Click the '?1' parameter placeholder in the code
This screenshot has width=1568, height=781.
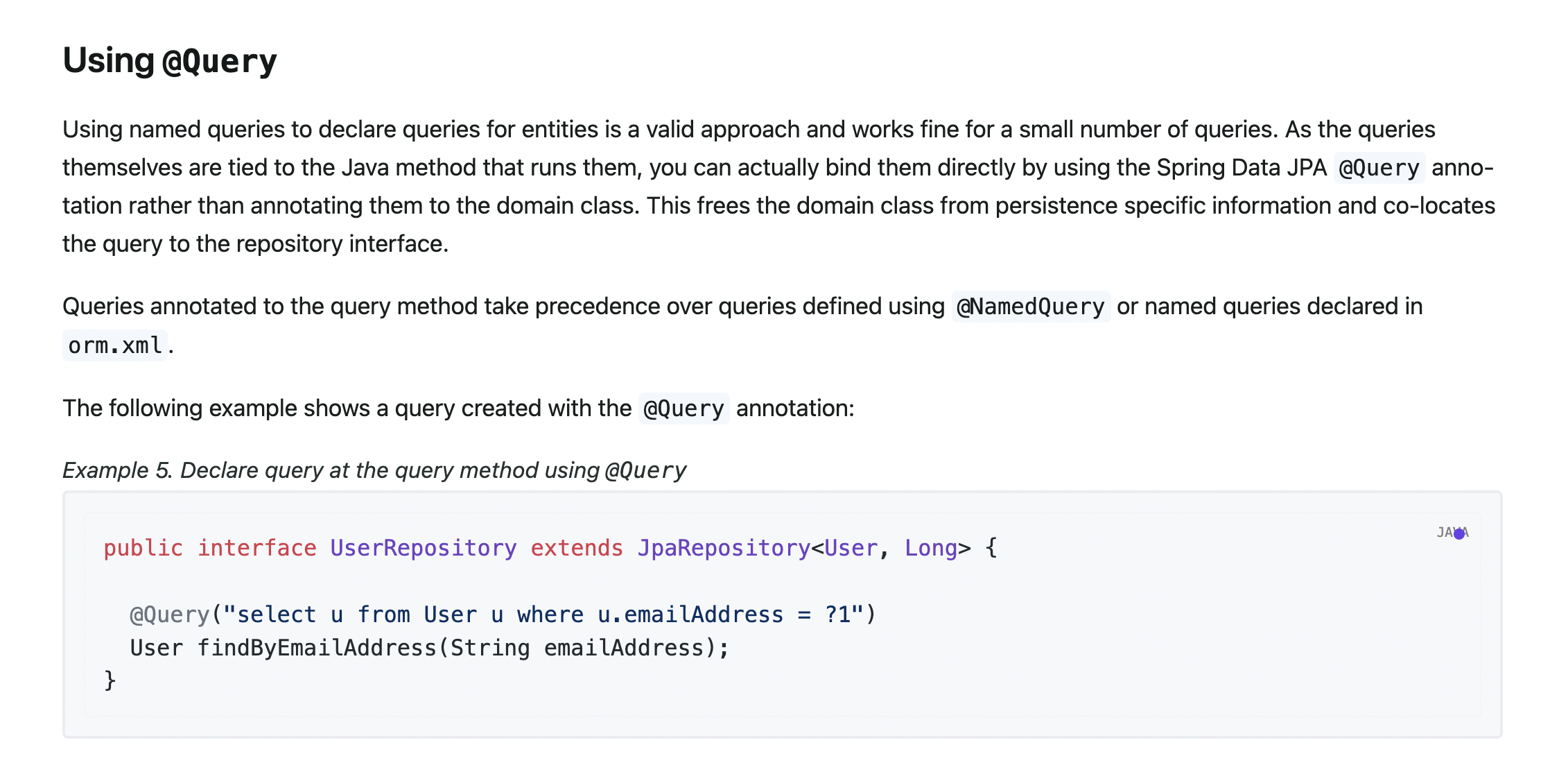point(838,615)
